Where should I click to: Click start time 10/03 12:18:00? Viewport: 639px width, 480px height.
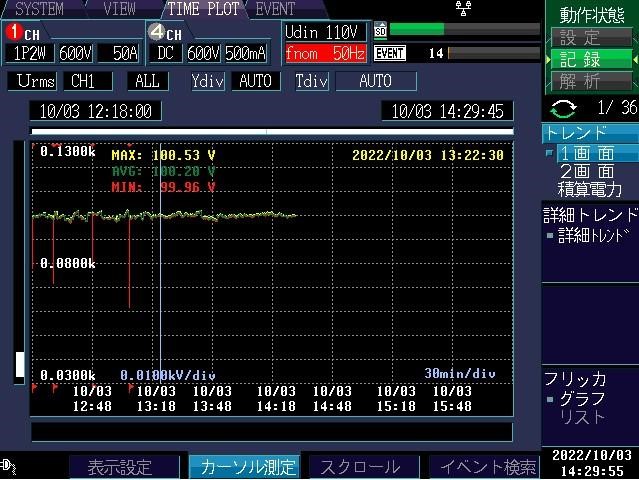pos(96,111)
